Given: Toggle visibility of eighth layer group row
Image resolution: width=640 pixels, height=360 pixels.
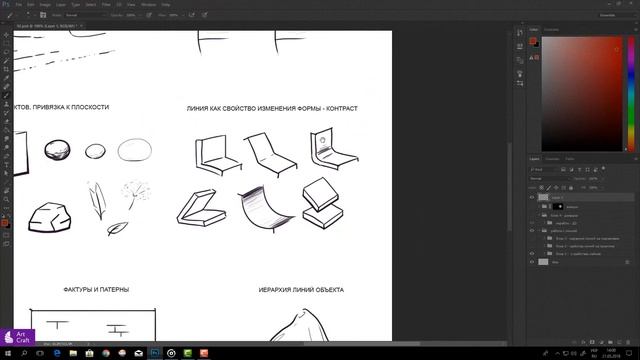Looking at the screenshot, I should (532, 253).
